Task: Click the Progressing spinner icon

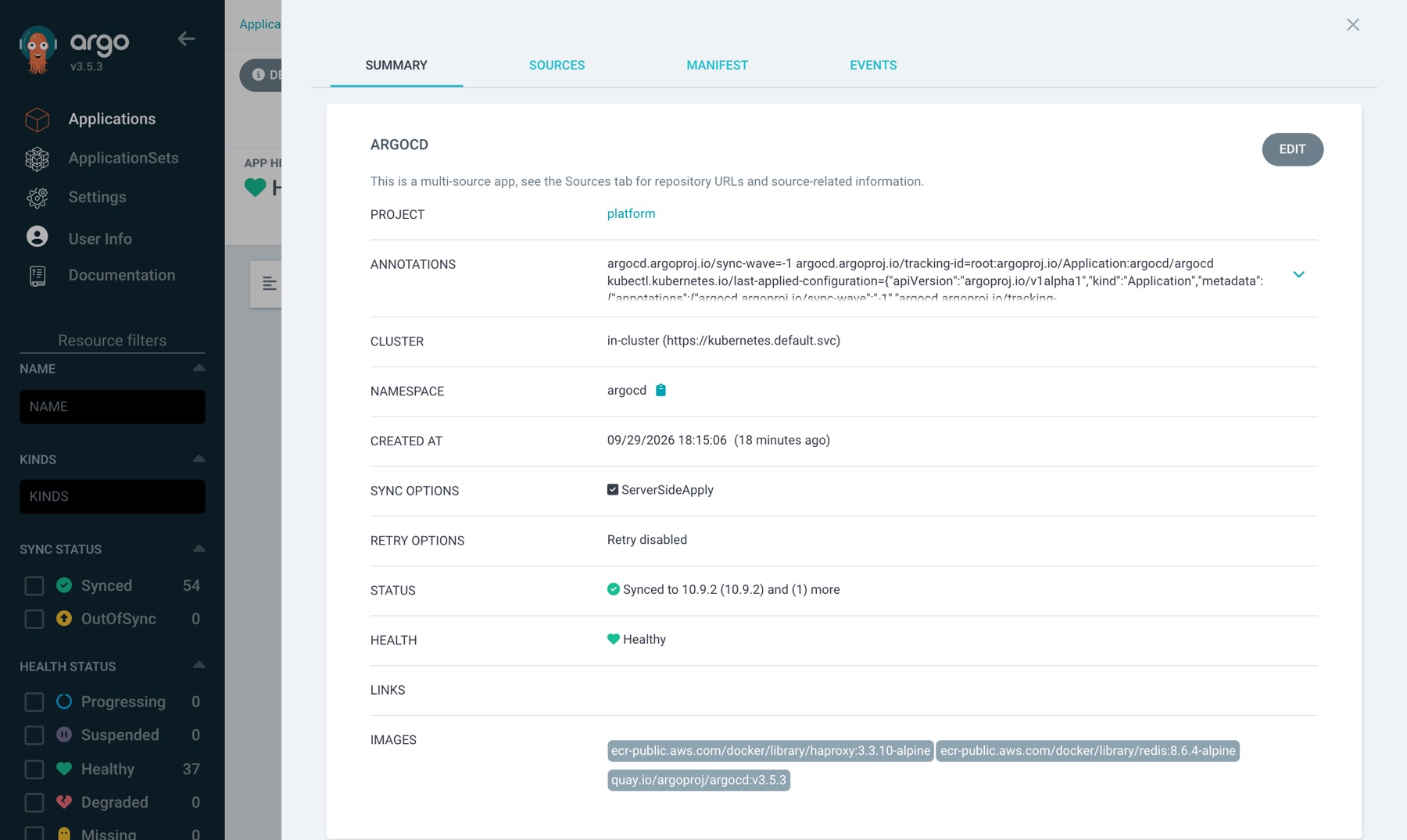Action: (x=64, y=702)
